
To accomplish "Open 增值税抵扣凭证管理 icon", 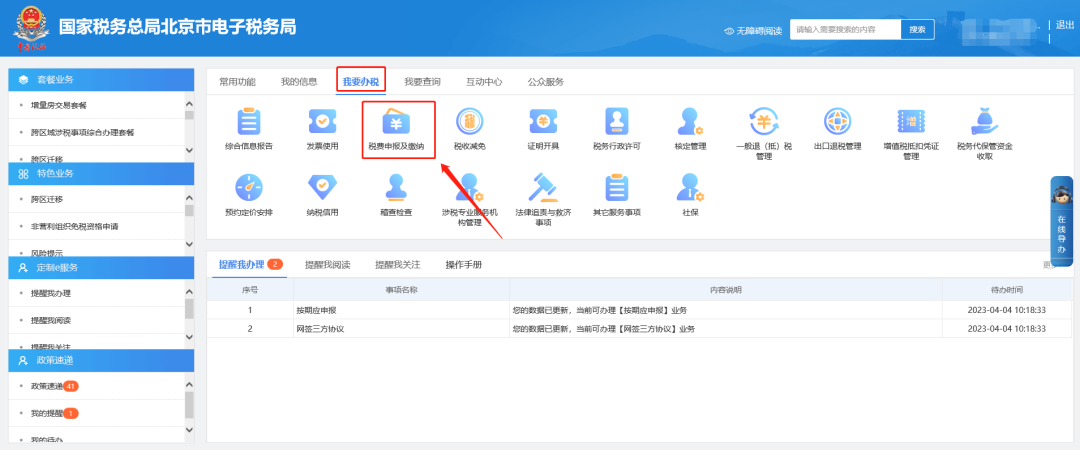I will [911, 121].
